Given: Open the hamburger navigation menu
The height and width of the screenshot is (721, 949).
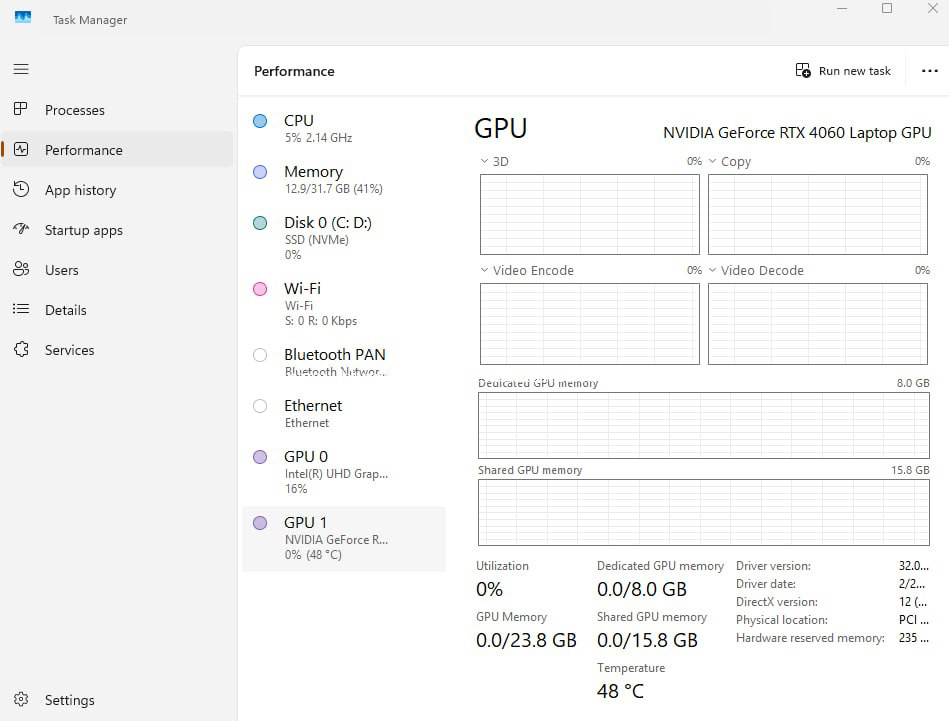Looking at the screenshot, I should point(21,69).
